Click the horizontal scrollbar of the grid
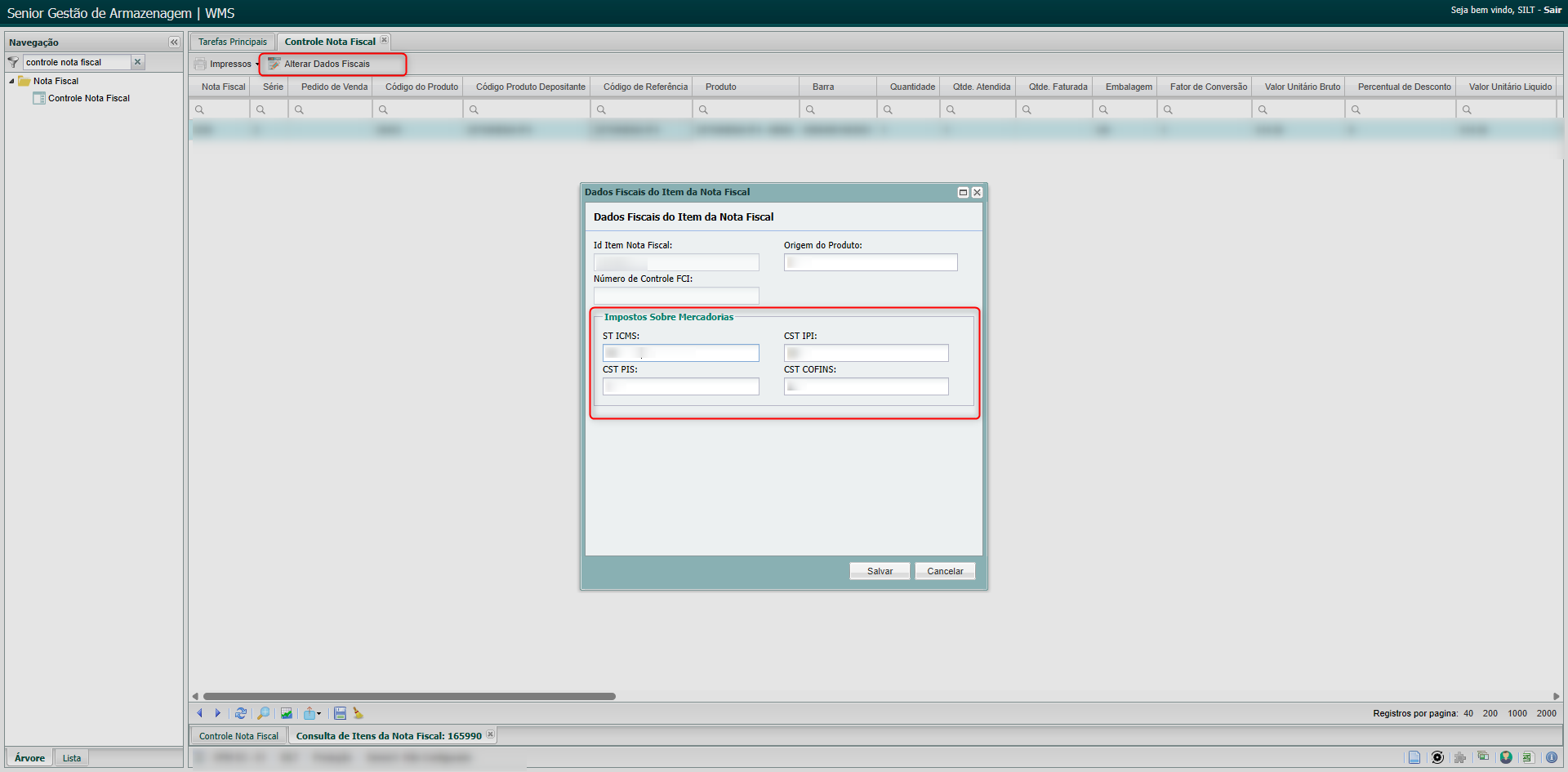 click(x=409, y=697)
